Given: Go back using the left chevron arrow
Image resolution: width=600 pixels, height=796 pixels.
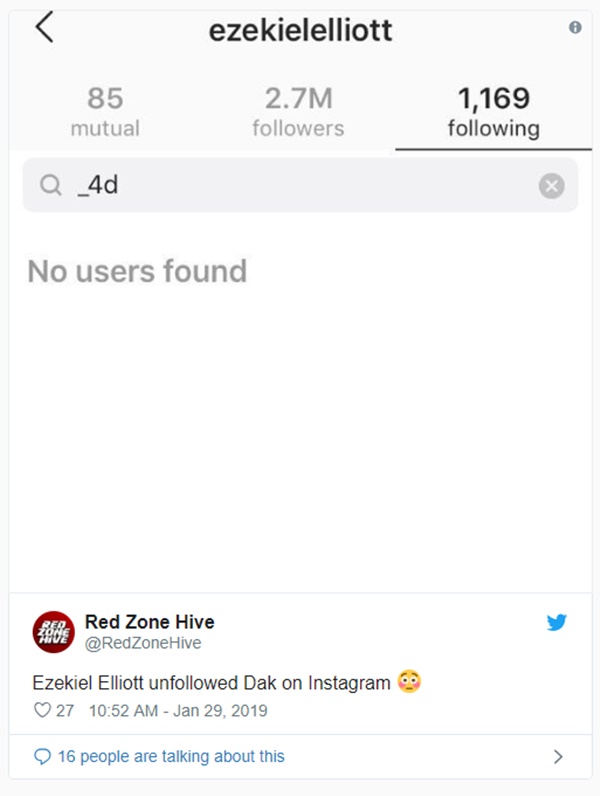Looking at the screenshot, I should coord(44,27).
